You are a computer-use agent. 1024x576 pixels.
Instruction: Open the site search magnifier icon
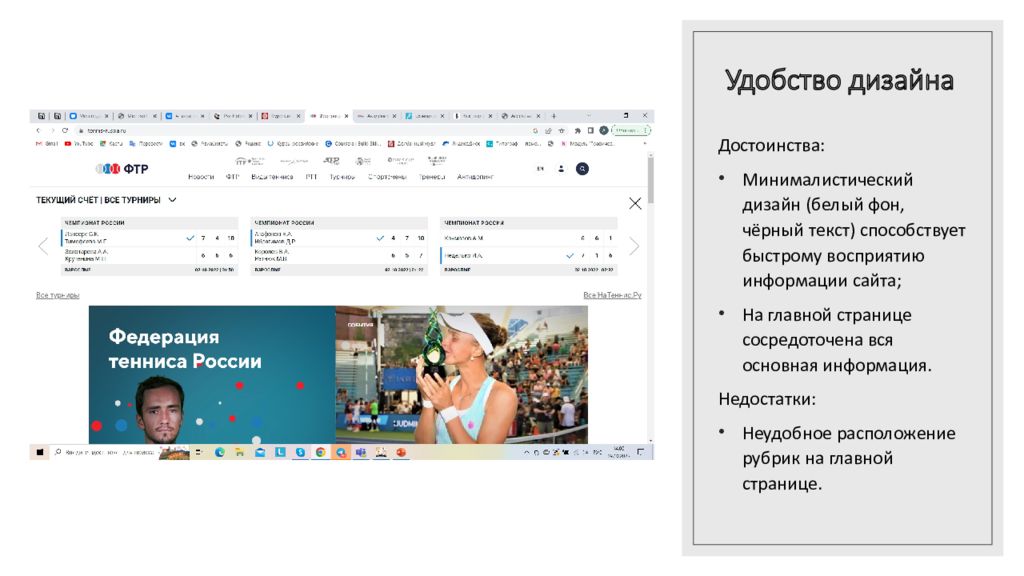pyautogui.click(x=582, y=169)
